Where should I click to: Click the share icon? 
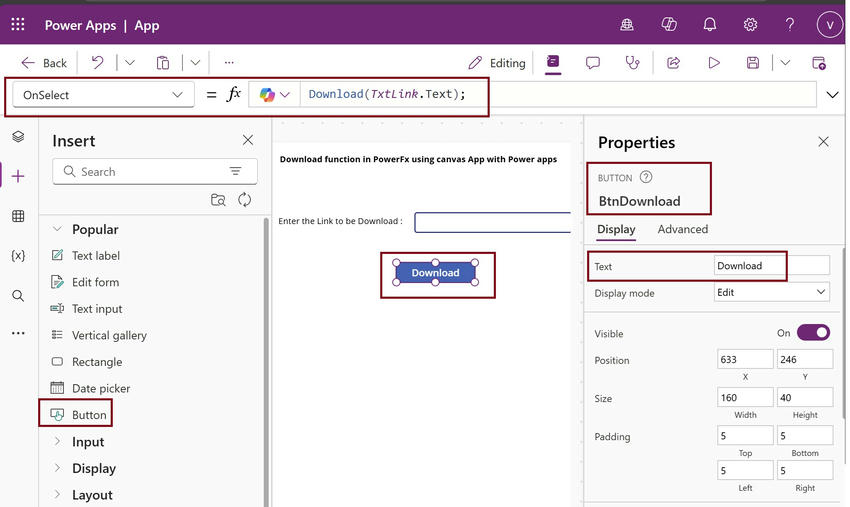673,63
